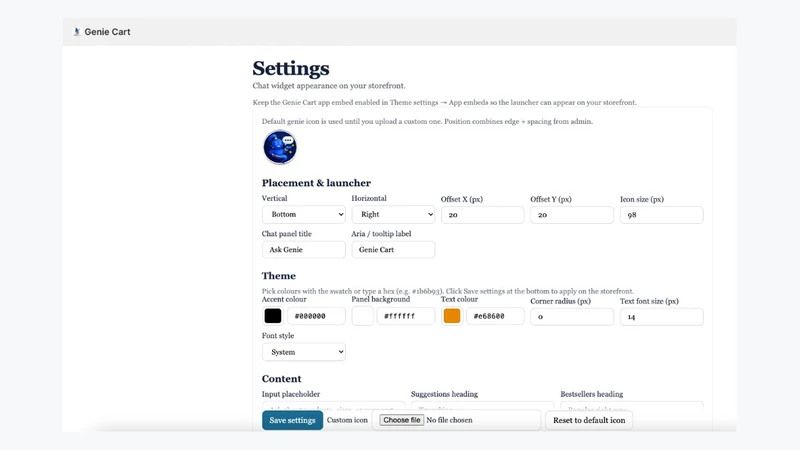This screenshot has height=450, width=800.
Task: Click the Genie Cart app title
Action: (x=107, y=32)
